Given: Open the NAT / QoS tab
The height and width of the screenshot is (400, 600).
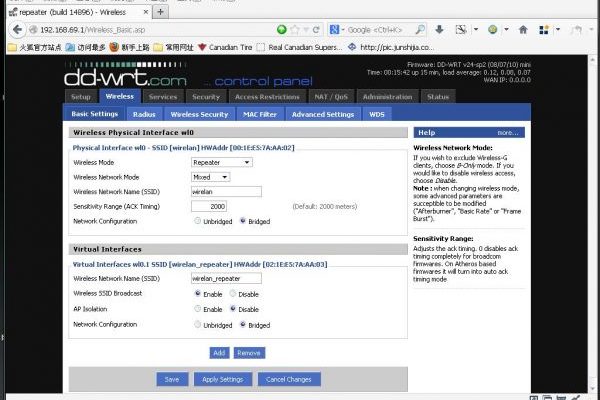Looking at the screenshot, I should click(x=331, y=97).
